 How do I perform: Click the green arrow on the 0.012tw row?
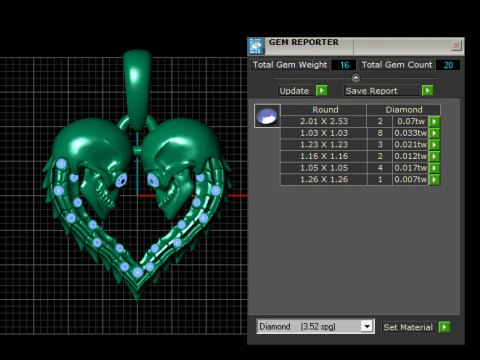click(x=434, y=156)
